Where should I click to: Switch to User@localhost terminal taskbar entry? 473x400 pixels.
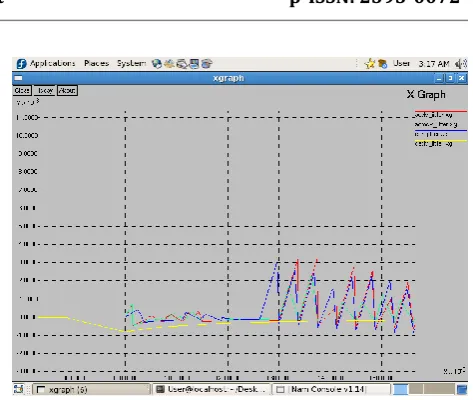pyautogui.click(x=212, y=389)
